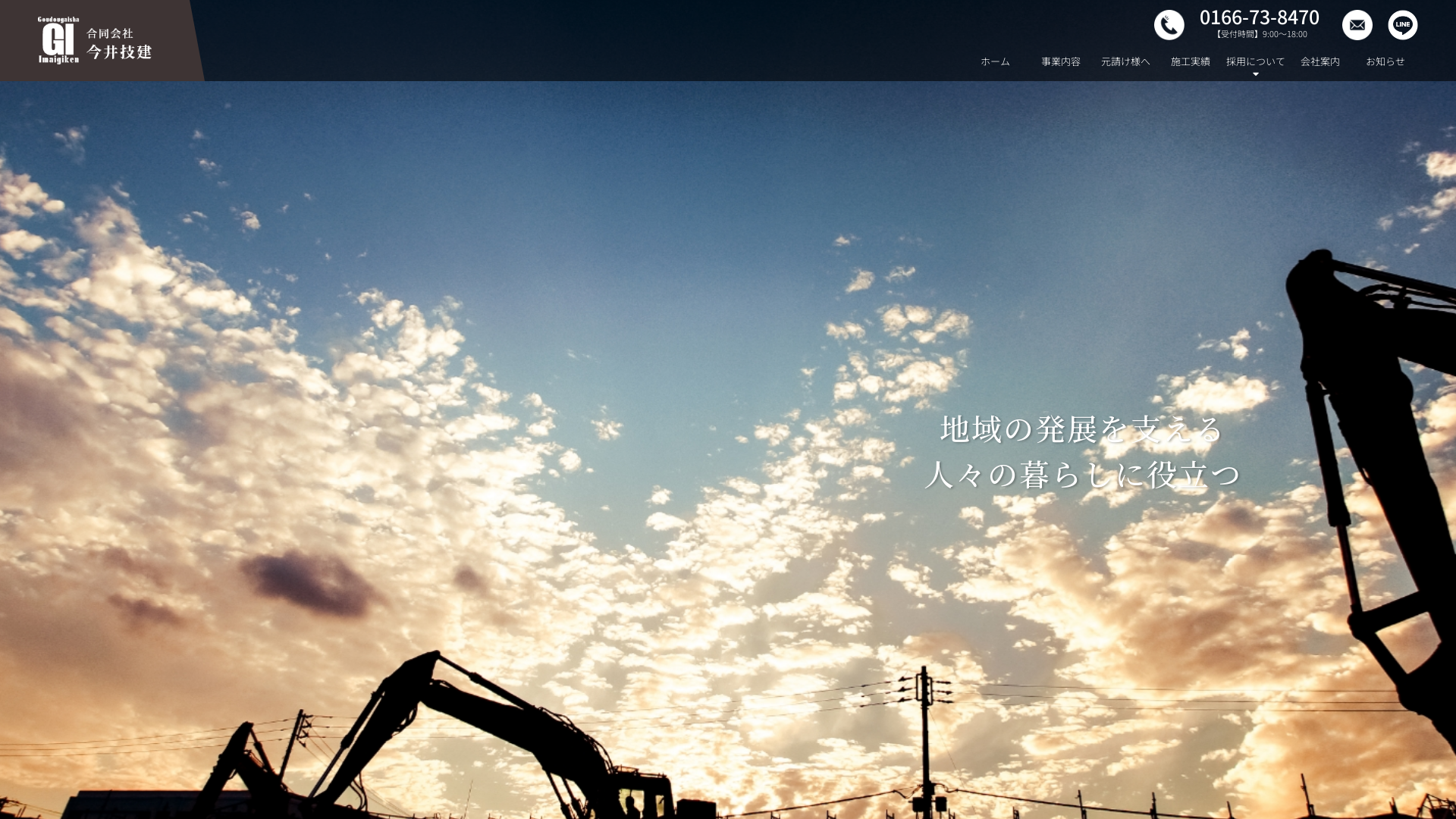Click the 今井技建 company name text
Viewport: 1456px width, 819px height.
119,52
